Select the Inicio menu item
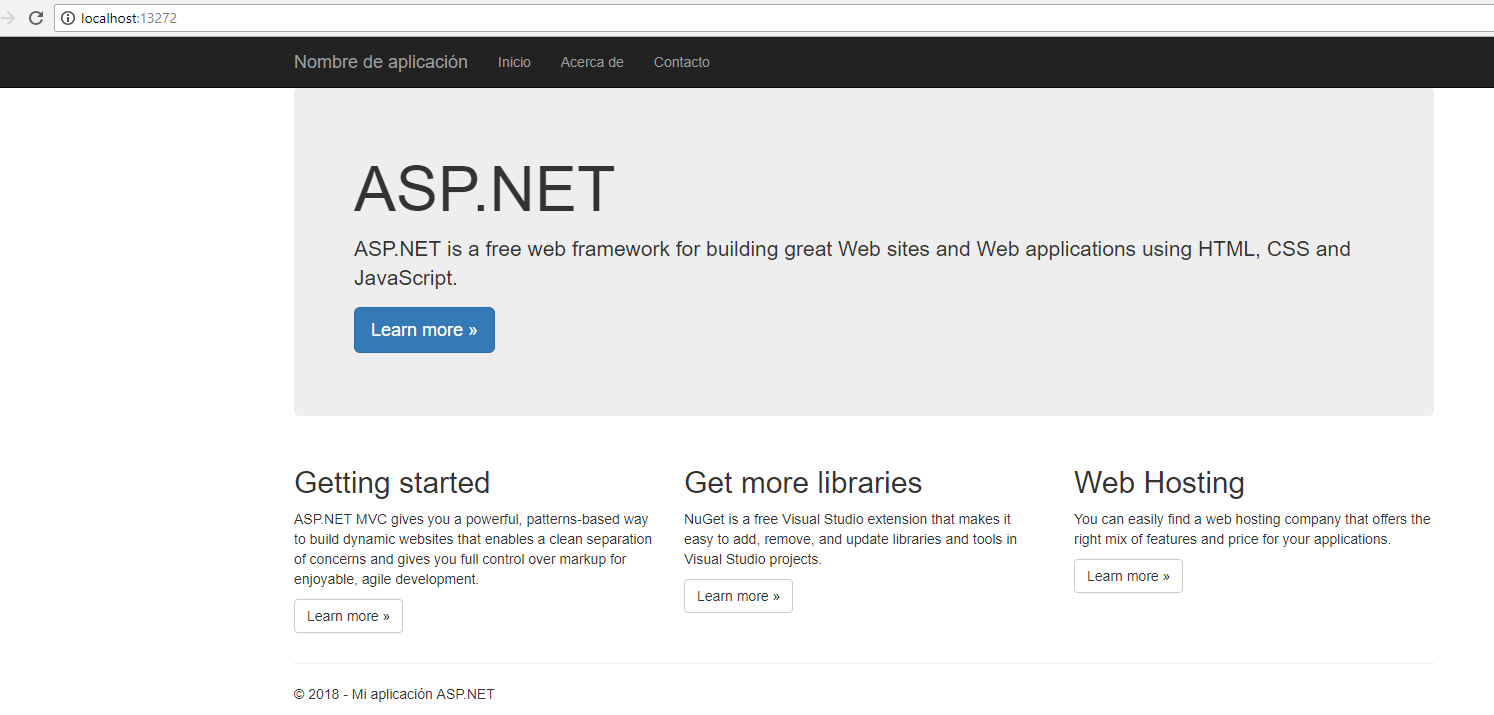Viewport: 1494px width, 715px height. (514, 61)
